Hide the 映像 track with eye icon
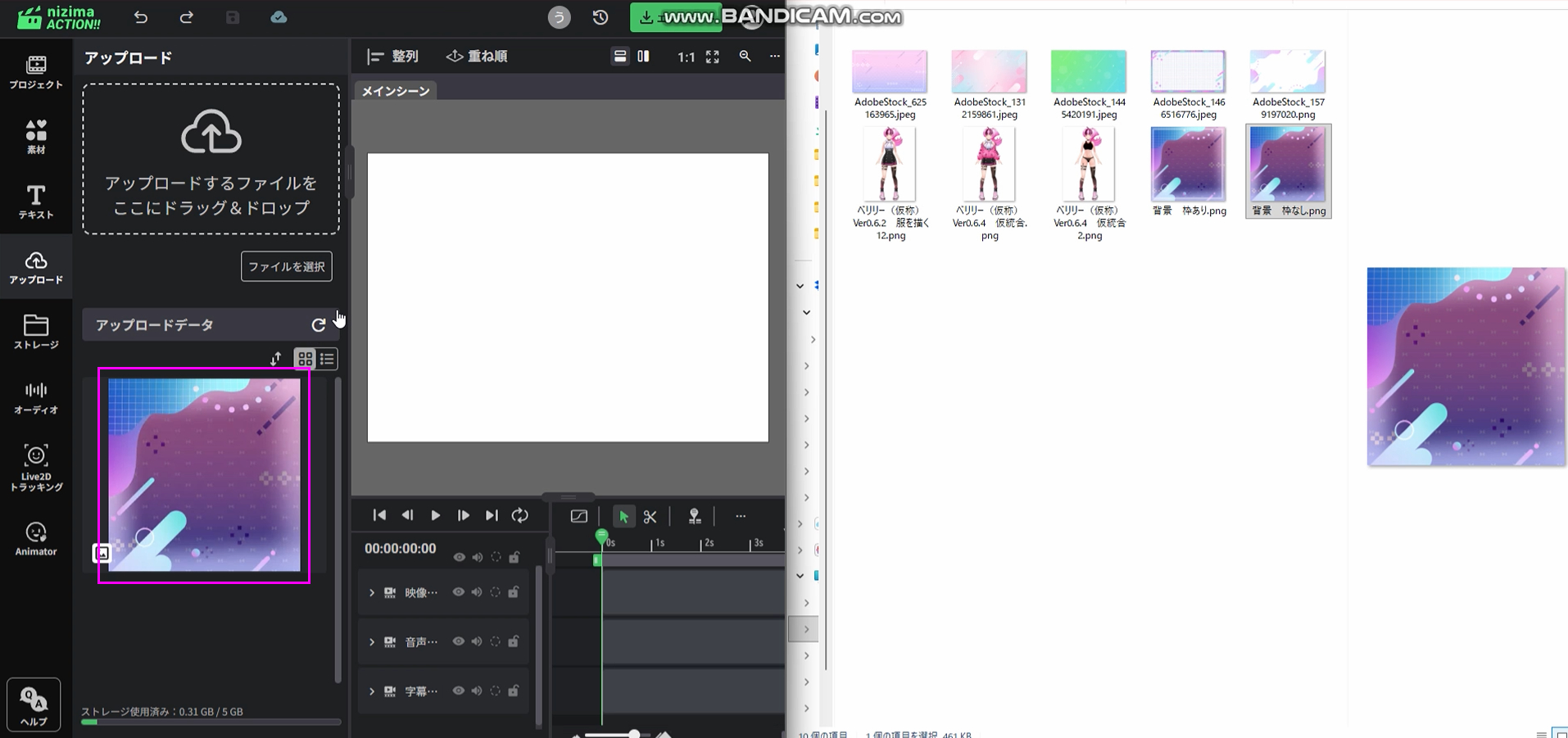Image resolution: width=1568 pixels, height=738 pixels. click(459, 592)
